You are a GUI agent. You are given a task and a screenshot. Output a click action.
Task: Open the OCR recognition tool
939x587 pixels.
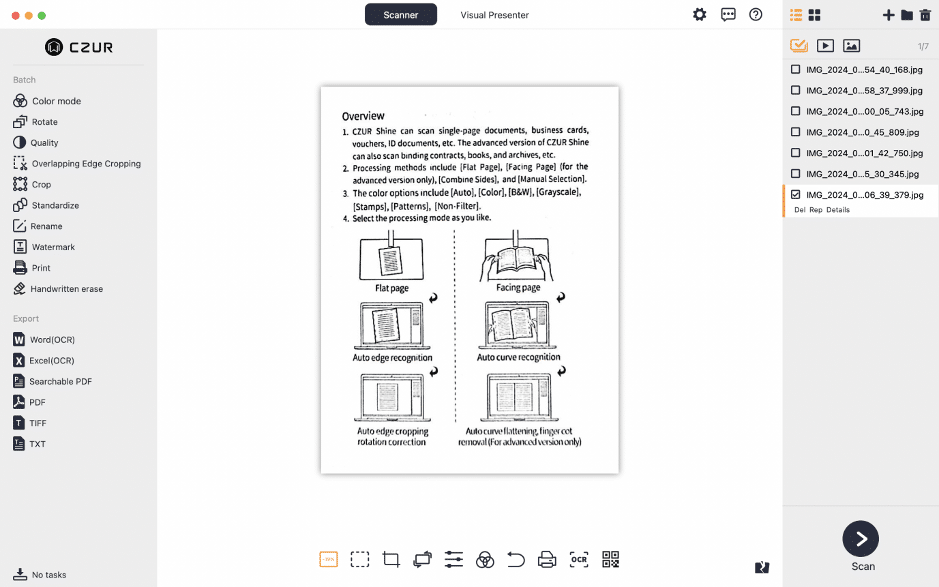pyautogui.click(x=577, y=559)
